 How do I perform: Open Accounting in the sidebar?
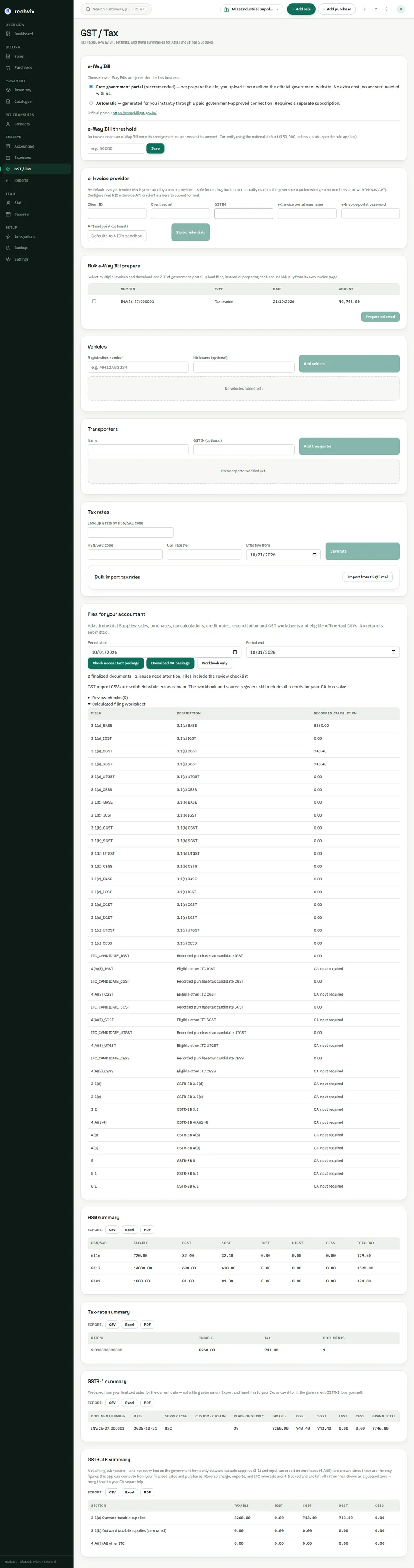36,147
